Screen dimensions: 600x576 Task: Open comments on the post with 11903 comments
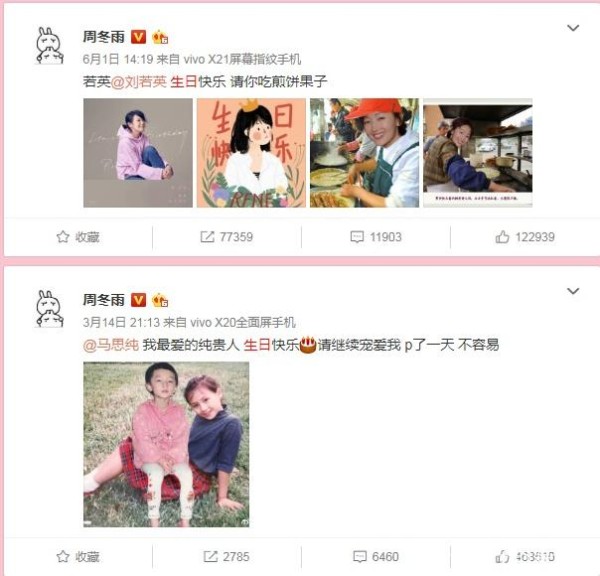pos(376,237)
